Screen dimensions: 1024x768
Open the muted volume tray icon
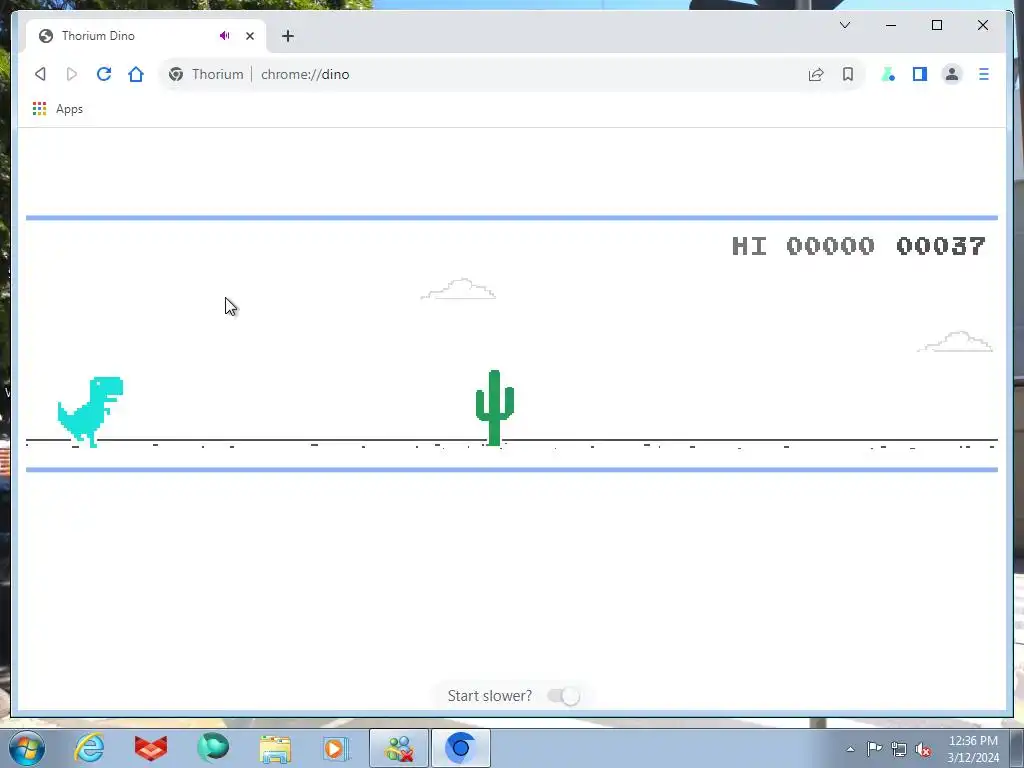(923, 749)
